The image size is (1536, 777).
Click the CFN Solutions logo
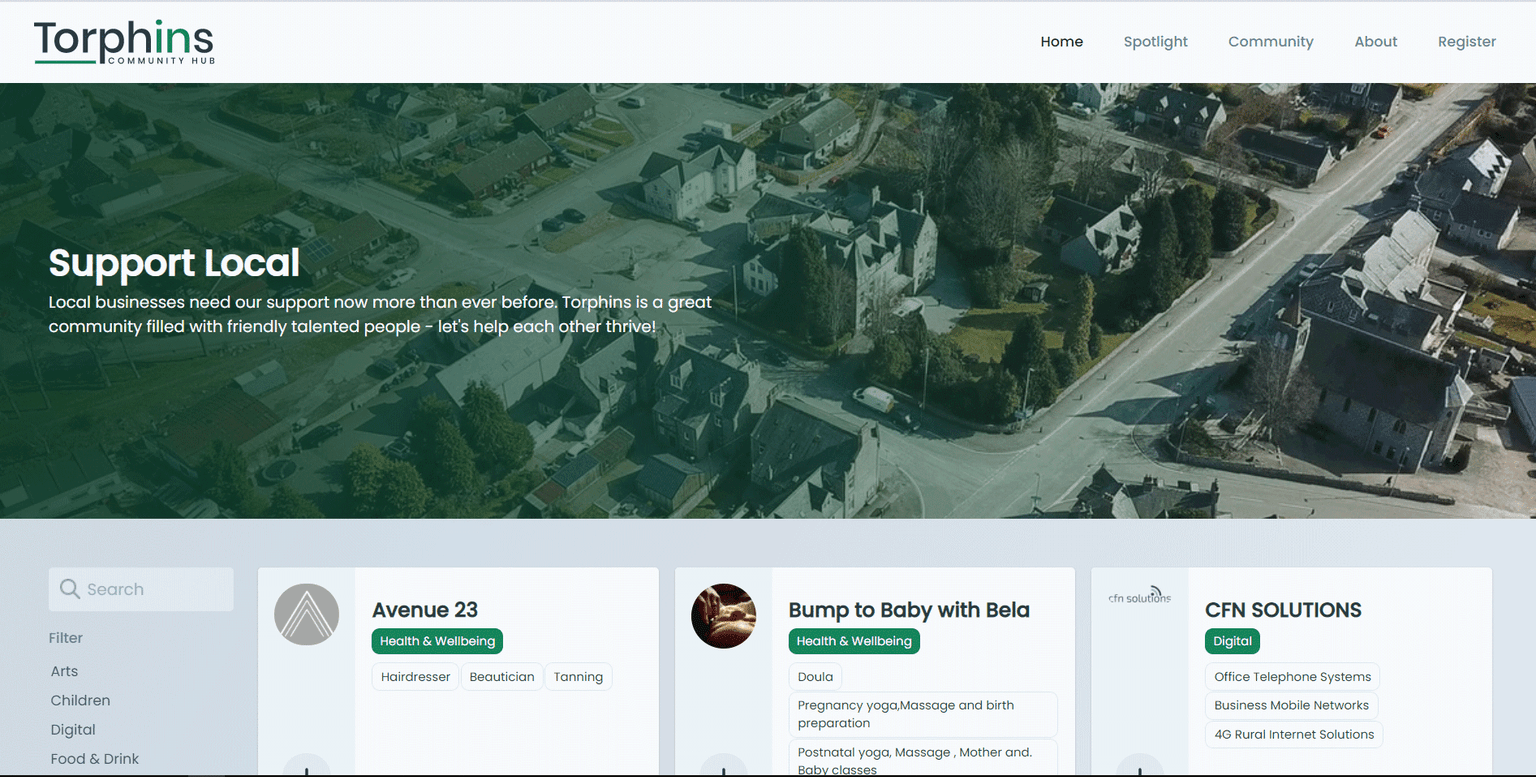pos(1139,597)
